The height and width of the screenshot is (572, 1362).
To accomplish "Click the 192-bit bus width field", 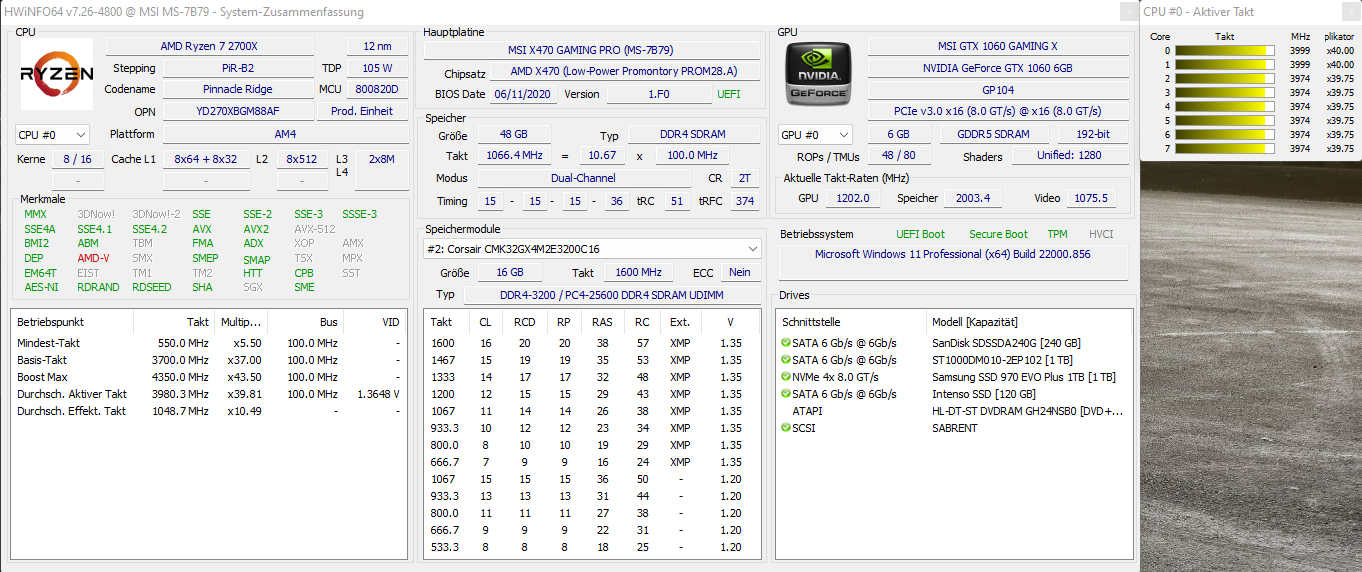I will [1093, 135].
